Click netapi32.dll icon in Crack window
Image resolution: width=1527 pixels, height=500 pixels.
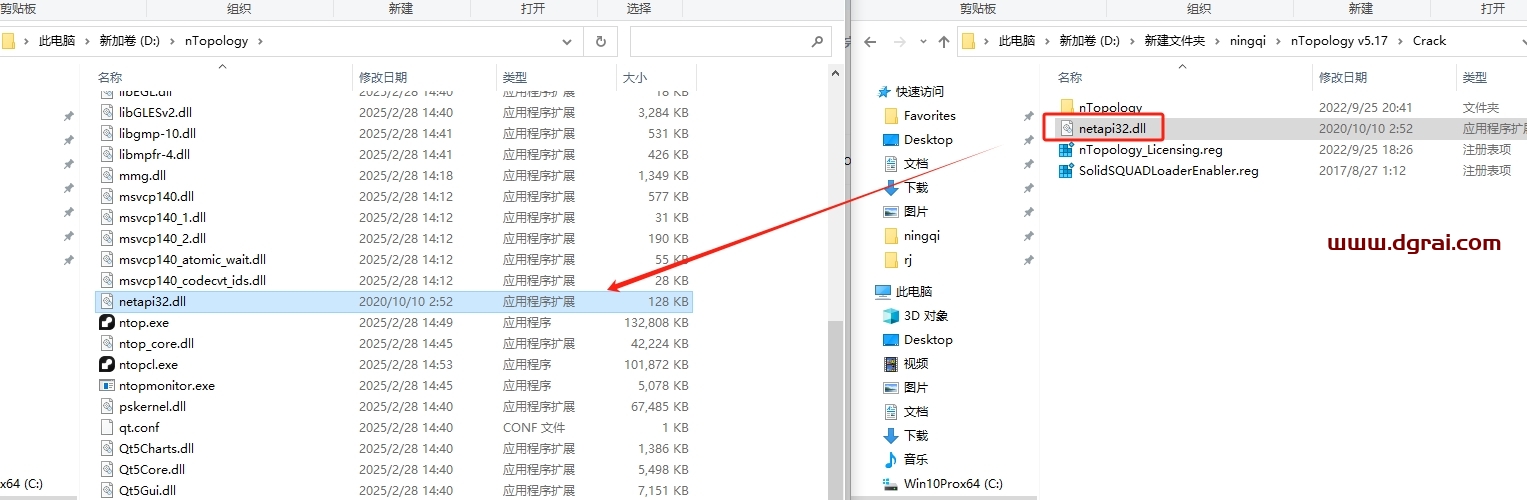1067,128
